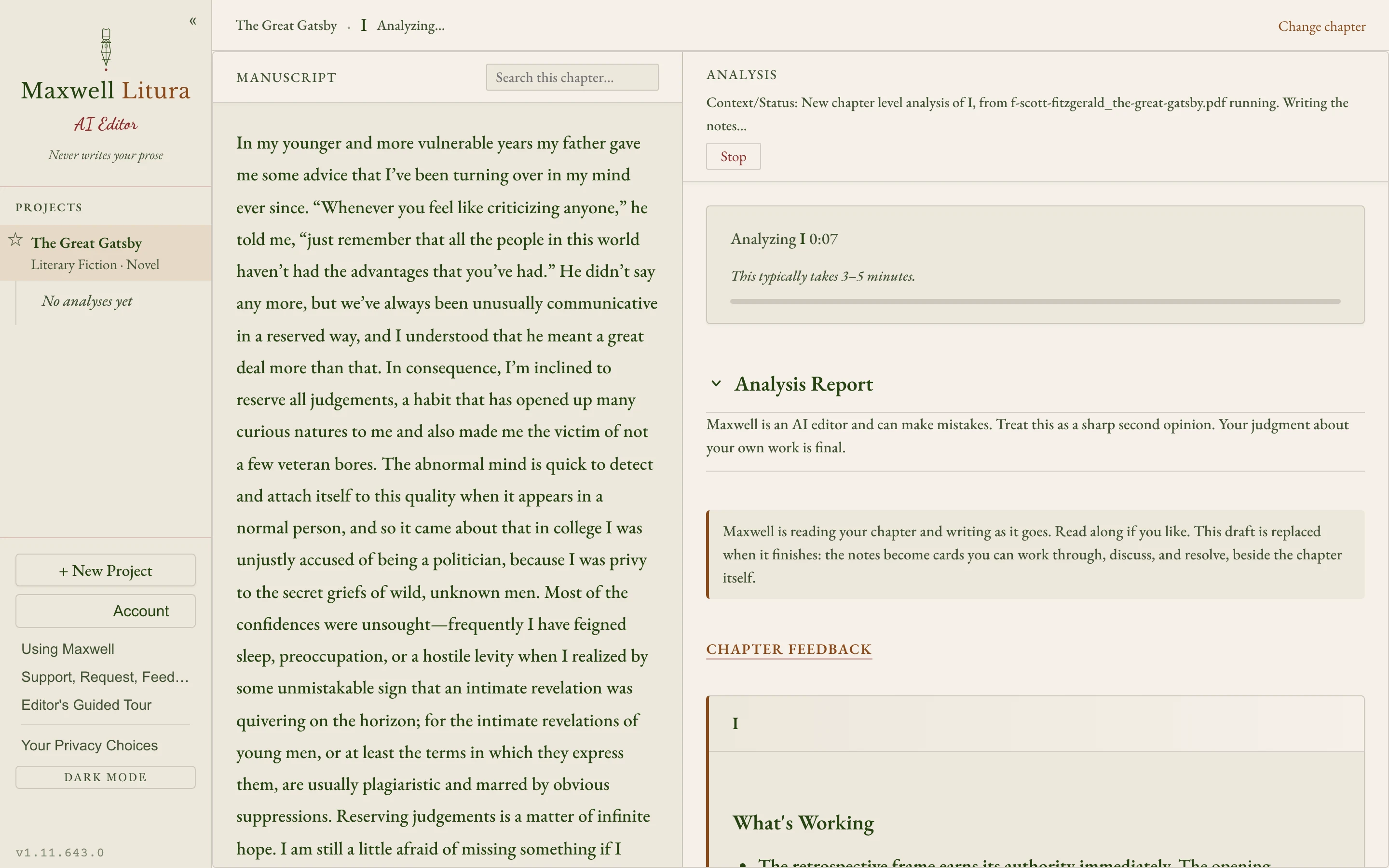Click the MANUSCRIPT panel heading
Image resolution: width=1389 pixels, height=868 pixels.
pyautogui.click(x=286, y=78)
